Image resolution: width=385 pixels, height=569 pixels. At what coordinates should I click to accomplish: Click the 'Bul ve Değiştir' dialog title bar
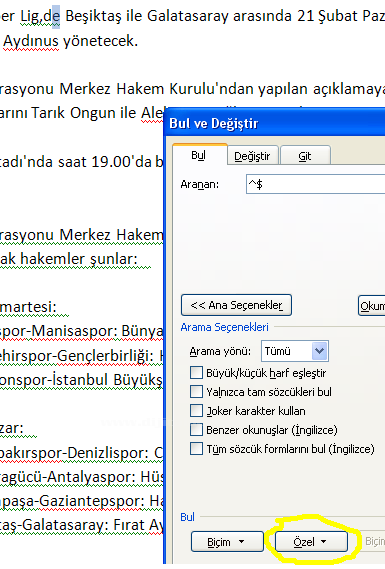(275, 123)
